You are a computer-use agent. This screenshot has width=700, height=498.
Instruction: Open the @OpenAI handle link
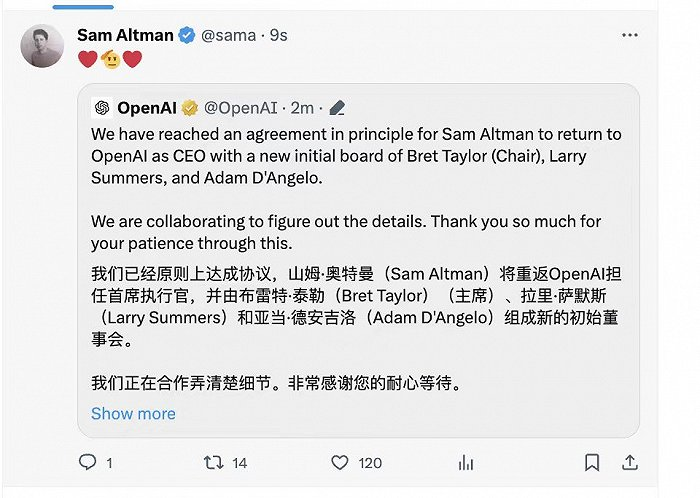[244, 107]
